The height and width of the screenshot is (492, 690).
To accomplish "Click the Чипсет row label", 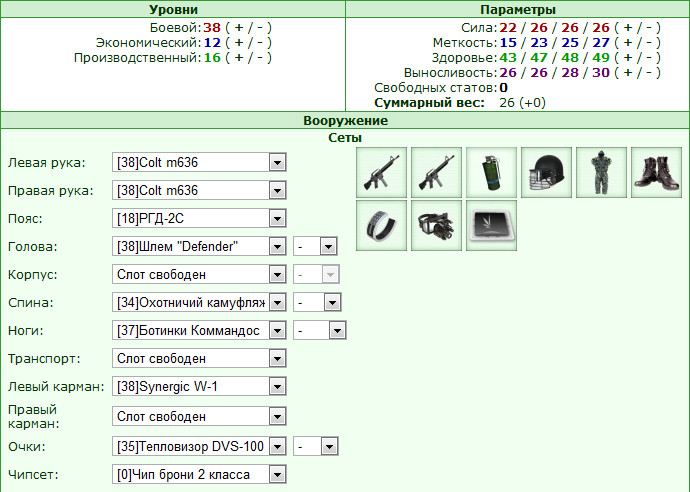I will coord(33,475).
